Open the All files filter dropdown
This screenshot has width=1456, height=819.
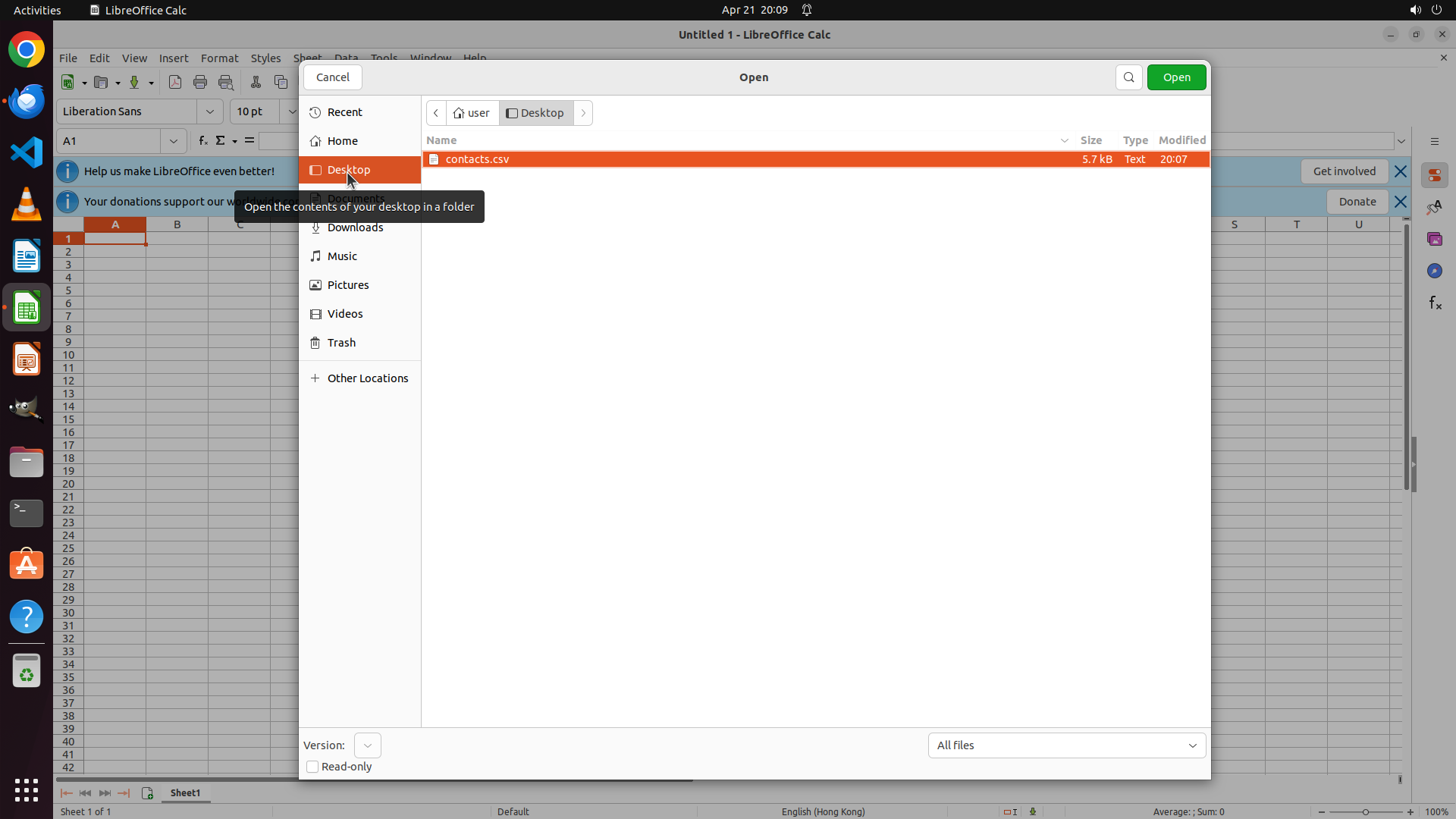(x=1066, y=745)
